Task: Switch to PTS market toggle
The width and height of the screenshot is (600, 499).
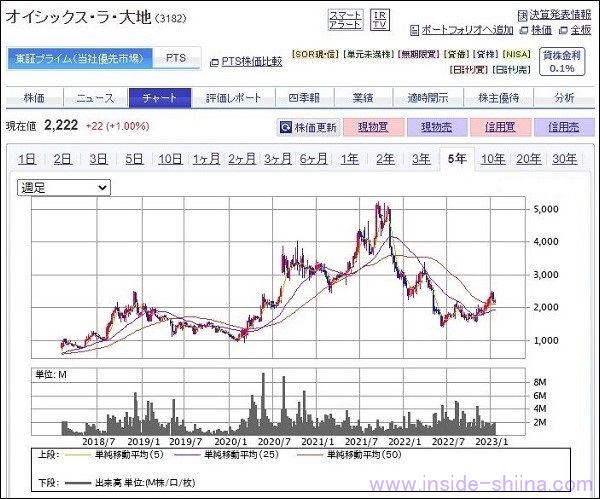Action: click(x=176, y=59)
